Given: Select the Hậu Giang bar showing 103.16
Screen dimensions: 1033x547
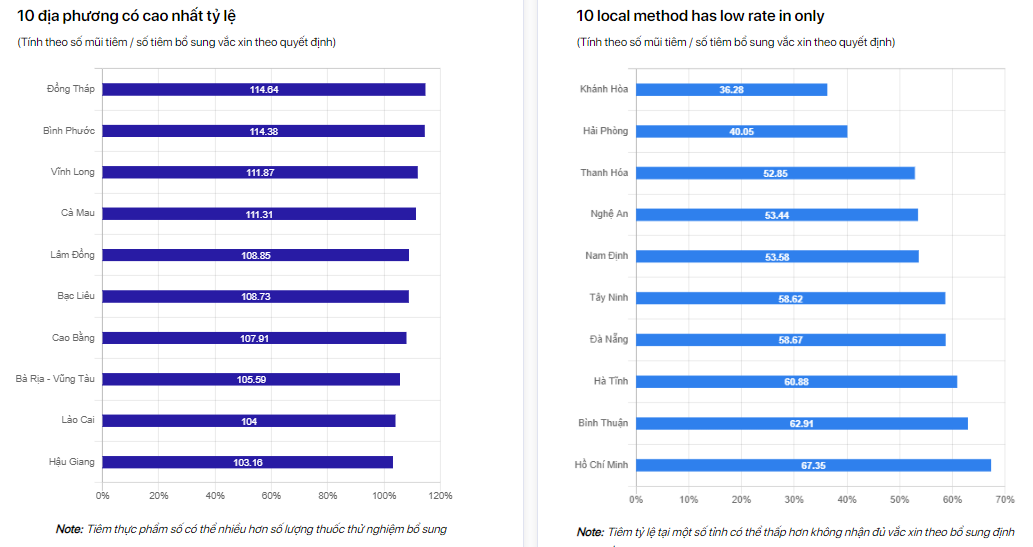Looking at the screenshot, I should pos(247,462).
